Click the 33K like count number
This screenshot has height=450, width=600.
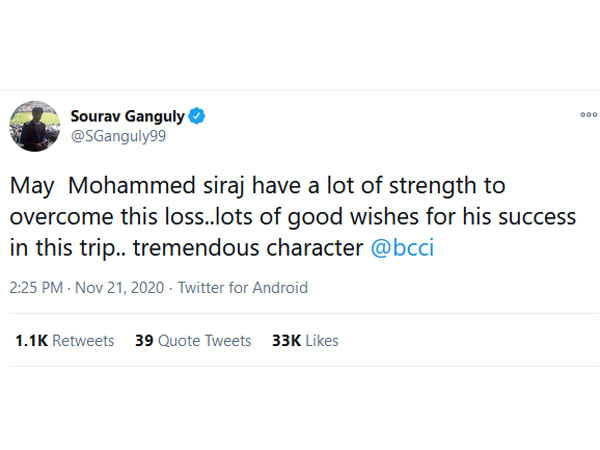click(x=286, y=341)
